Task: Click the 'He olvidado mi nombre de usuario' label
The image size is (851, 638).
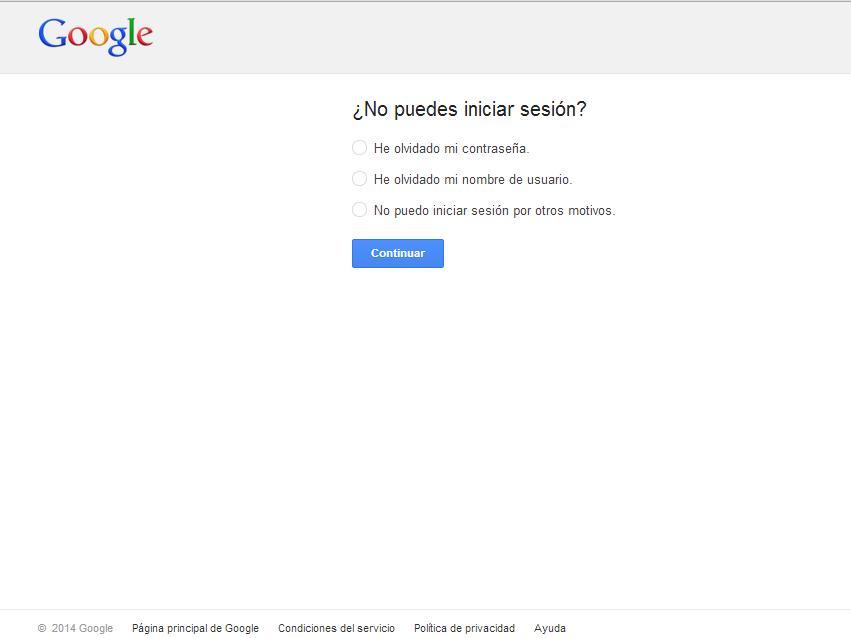Action: pyautogui.click(x=473, y=180)
